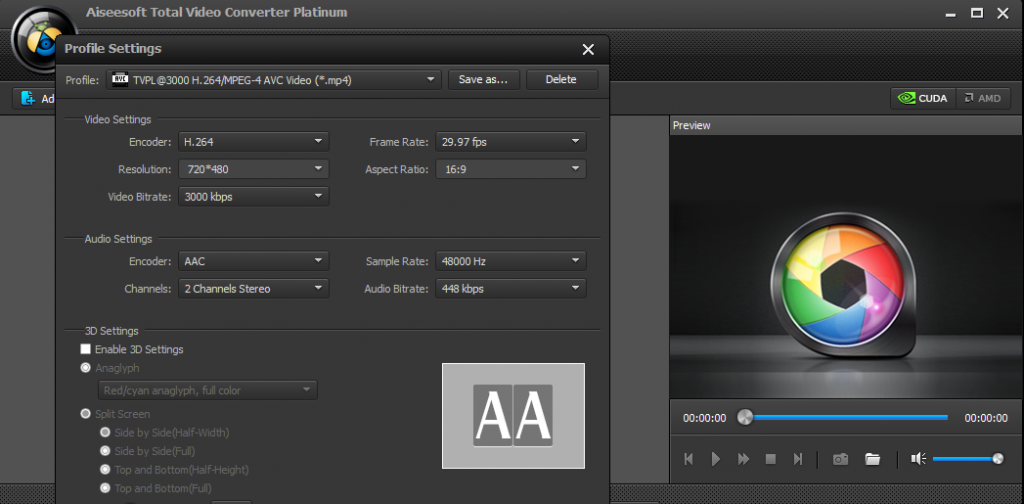Click the elapsed time 00:00:00 left of seek bar

705,418
